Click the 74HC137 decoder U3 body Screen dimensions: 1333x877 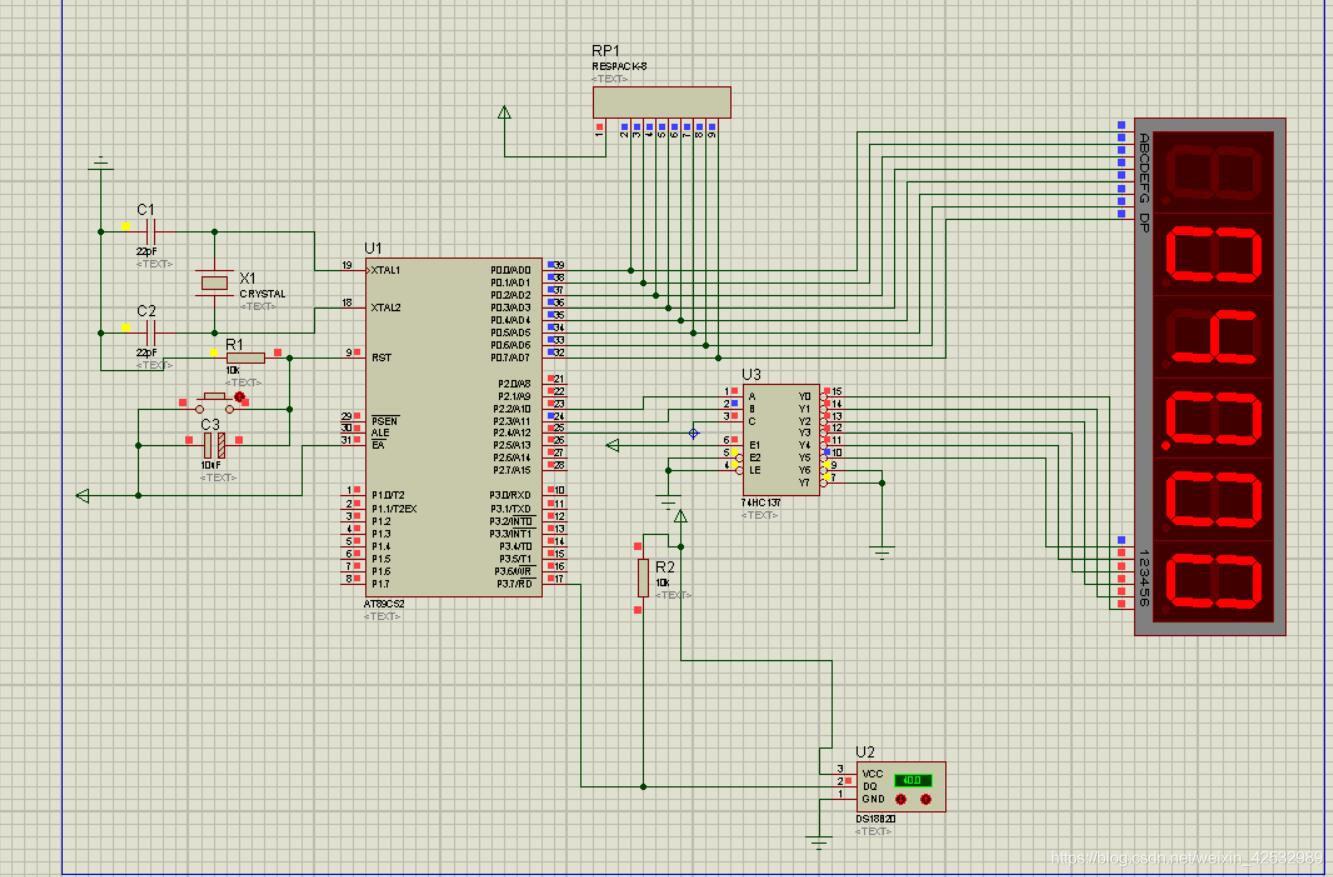(x=780, y=439)
